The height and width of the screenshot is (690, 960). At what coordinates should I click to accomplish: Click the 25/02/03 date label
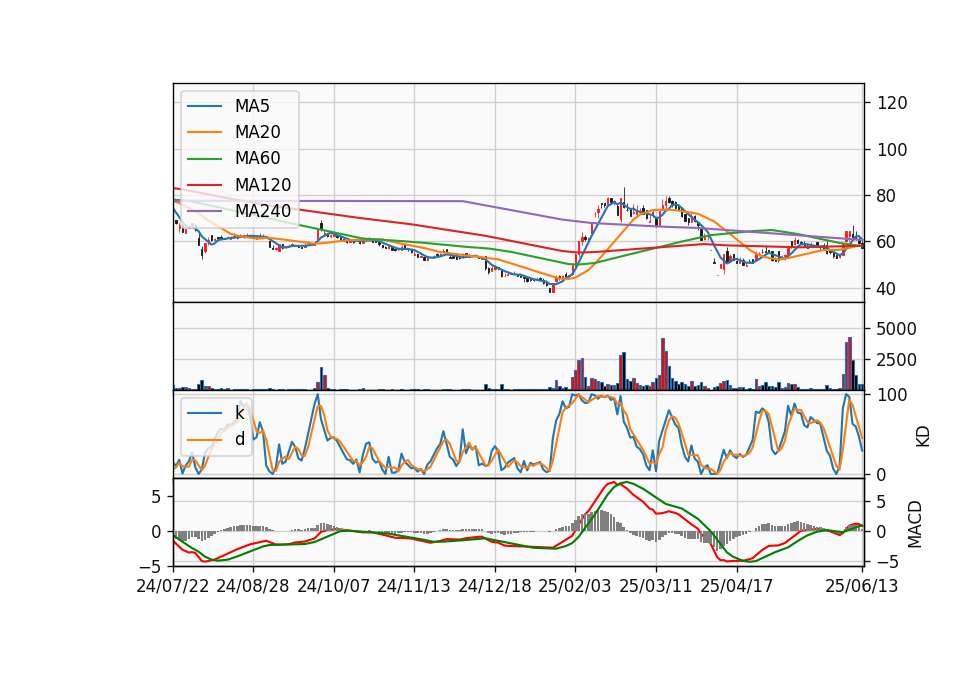pyautogui.click(x=575, y=586)
